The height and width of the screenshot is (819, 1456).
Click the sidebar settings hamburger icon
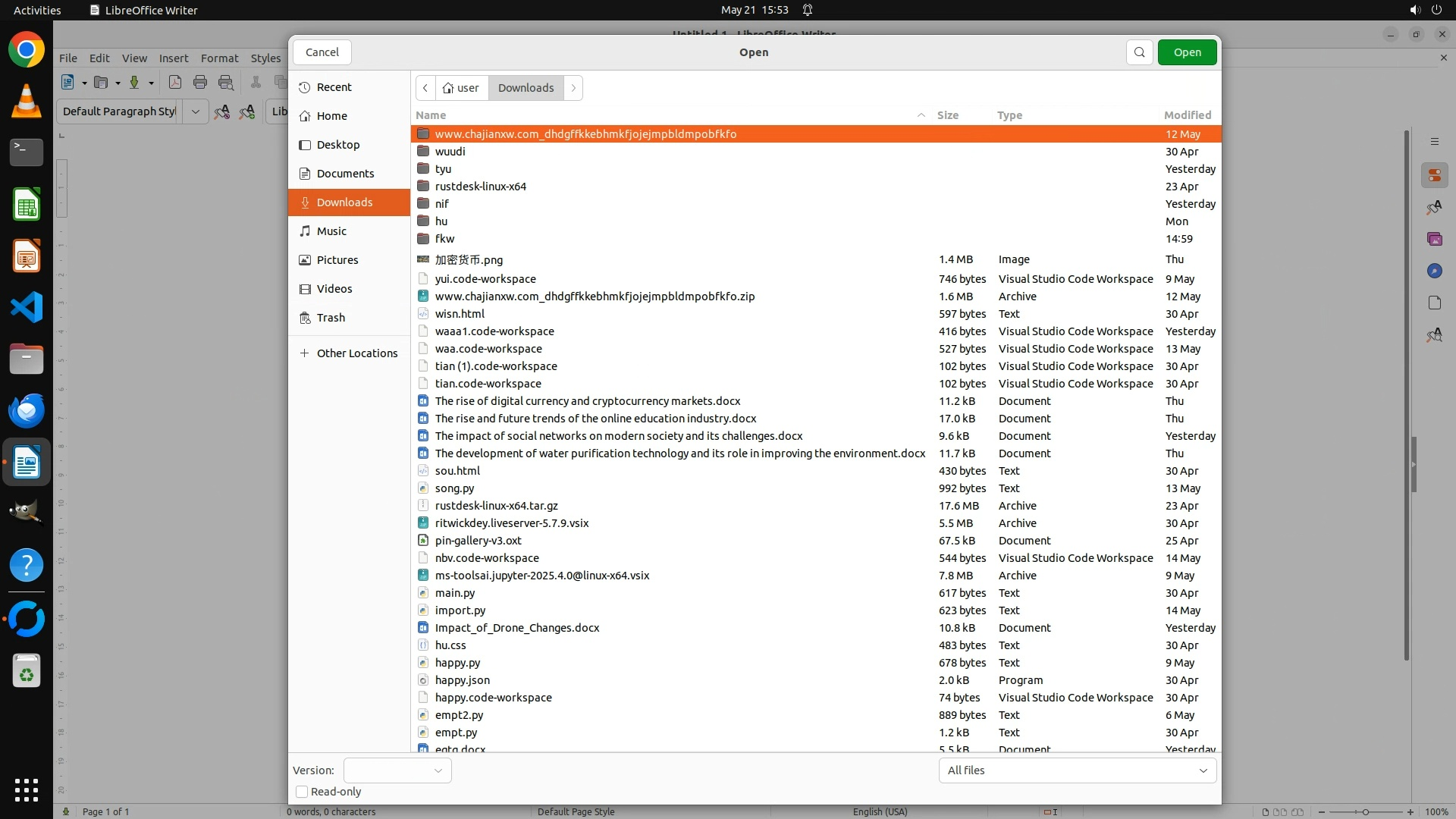[x=1434, y=142]
